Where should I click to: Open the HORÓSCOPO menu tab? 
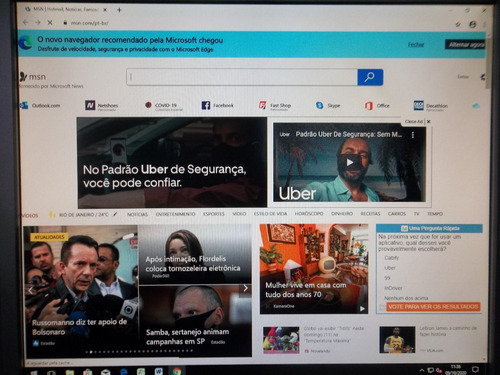[309, 213]
